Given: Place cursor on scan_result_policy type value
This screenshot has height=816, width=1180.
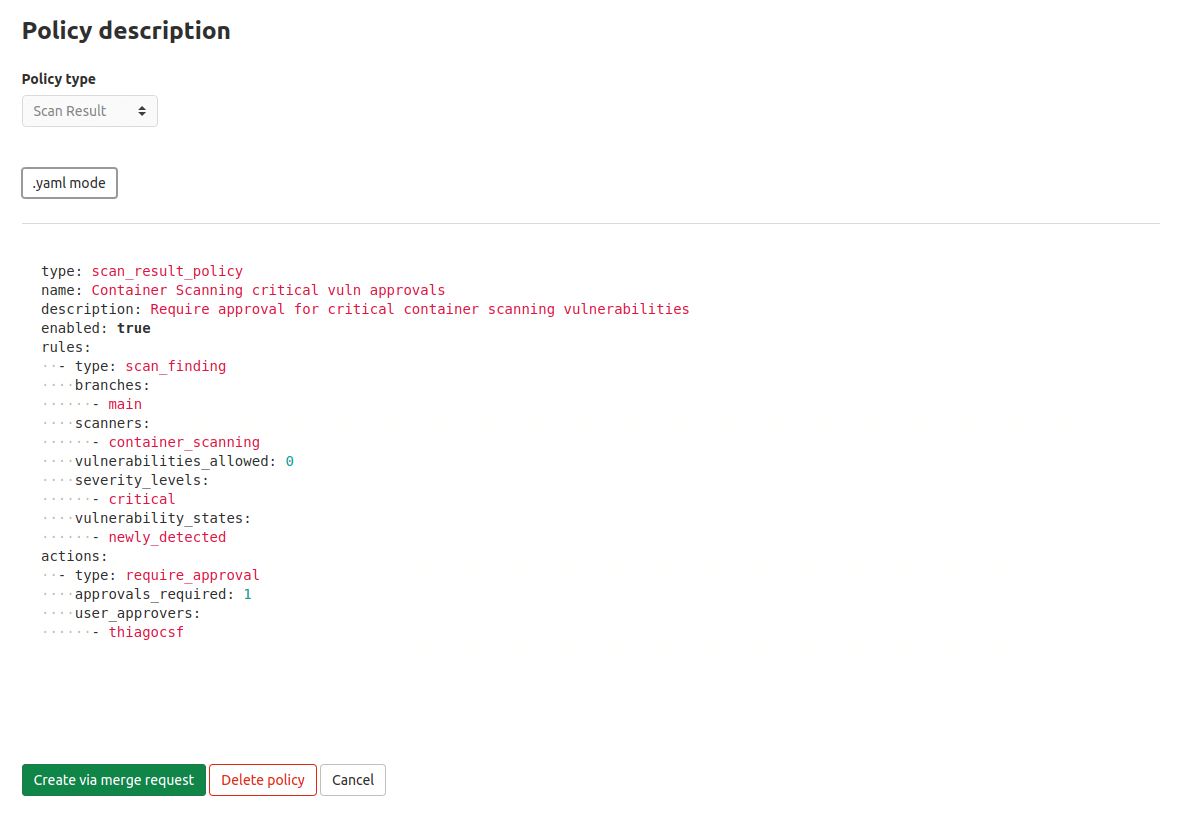Looking at the screenshot, I should (x=167, y=271).
